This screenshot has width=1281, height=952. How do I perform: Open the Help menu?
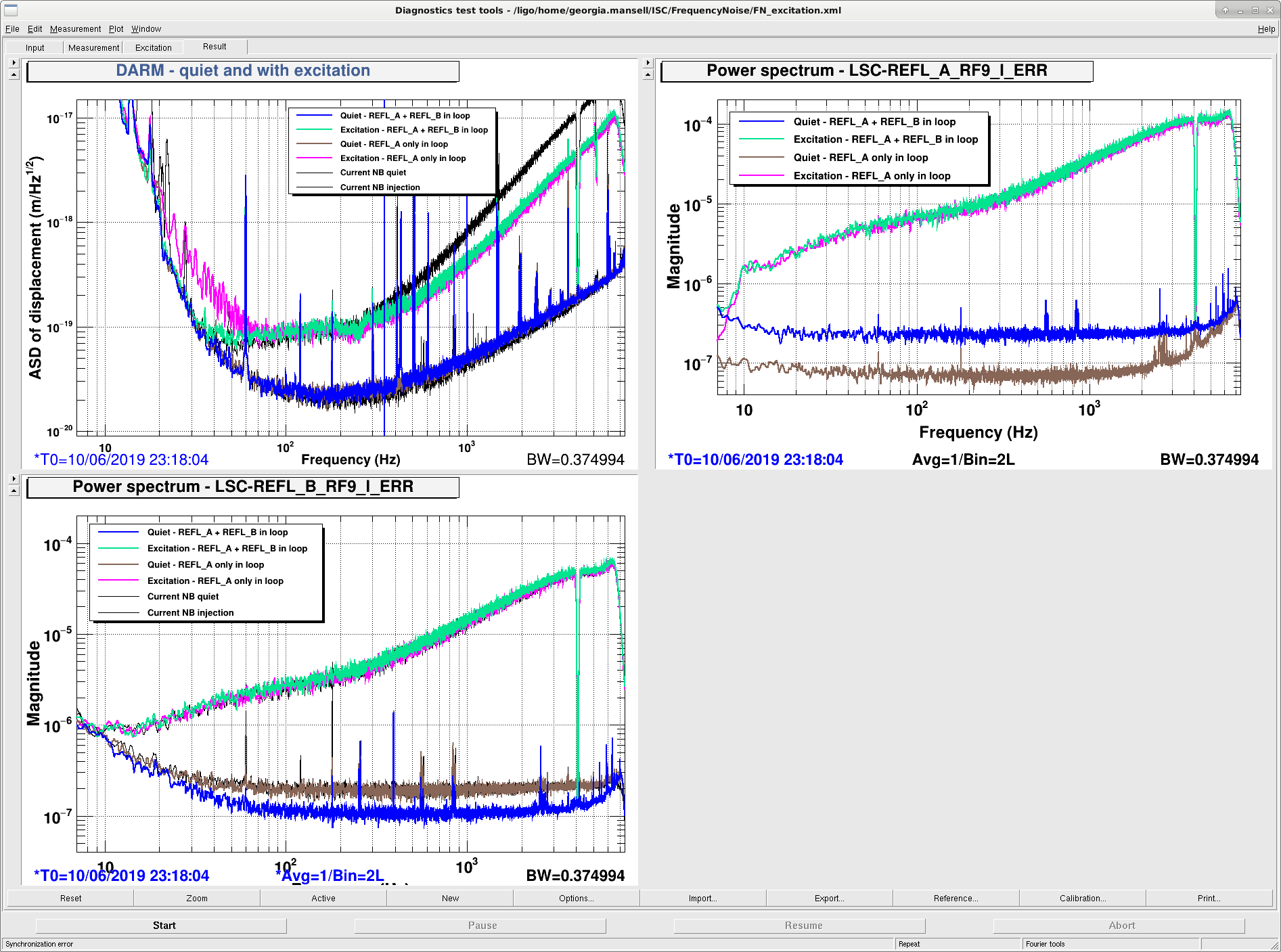[1266, 29]
